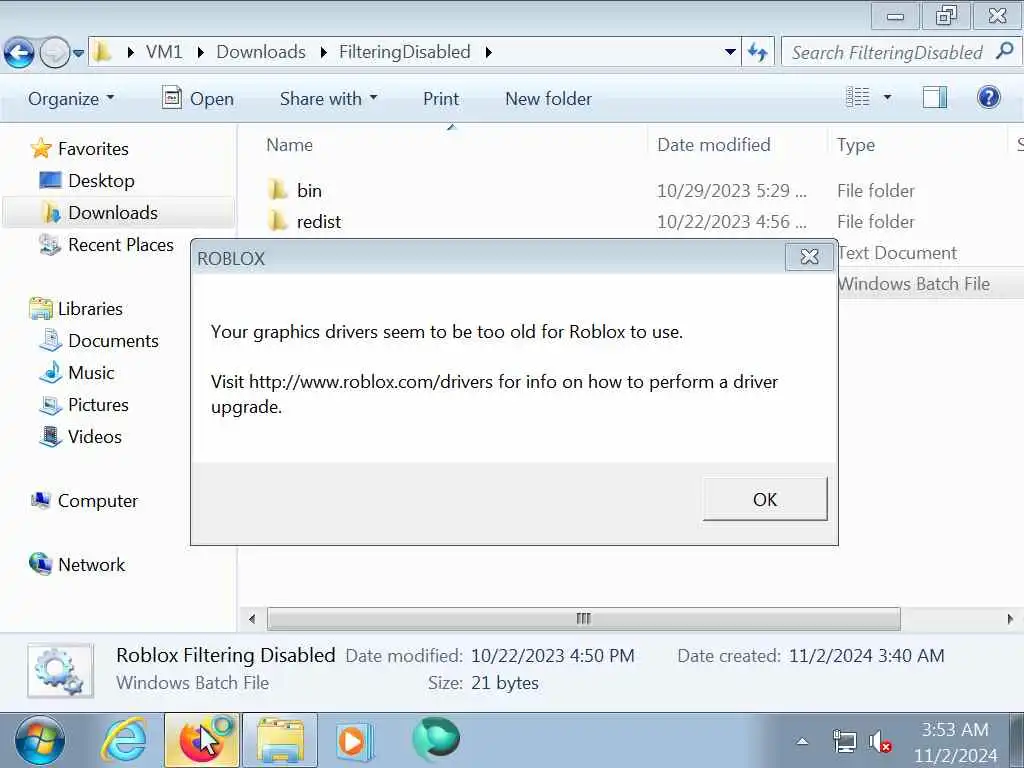Screen dimensions: 1024x768
Task: Create a New folder
Action: [x=549, y=99]
